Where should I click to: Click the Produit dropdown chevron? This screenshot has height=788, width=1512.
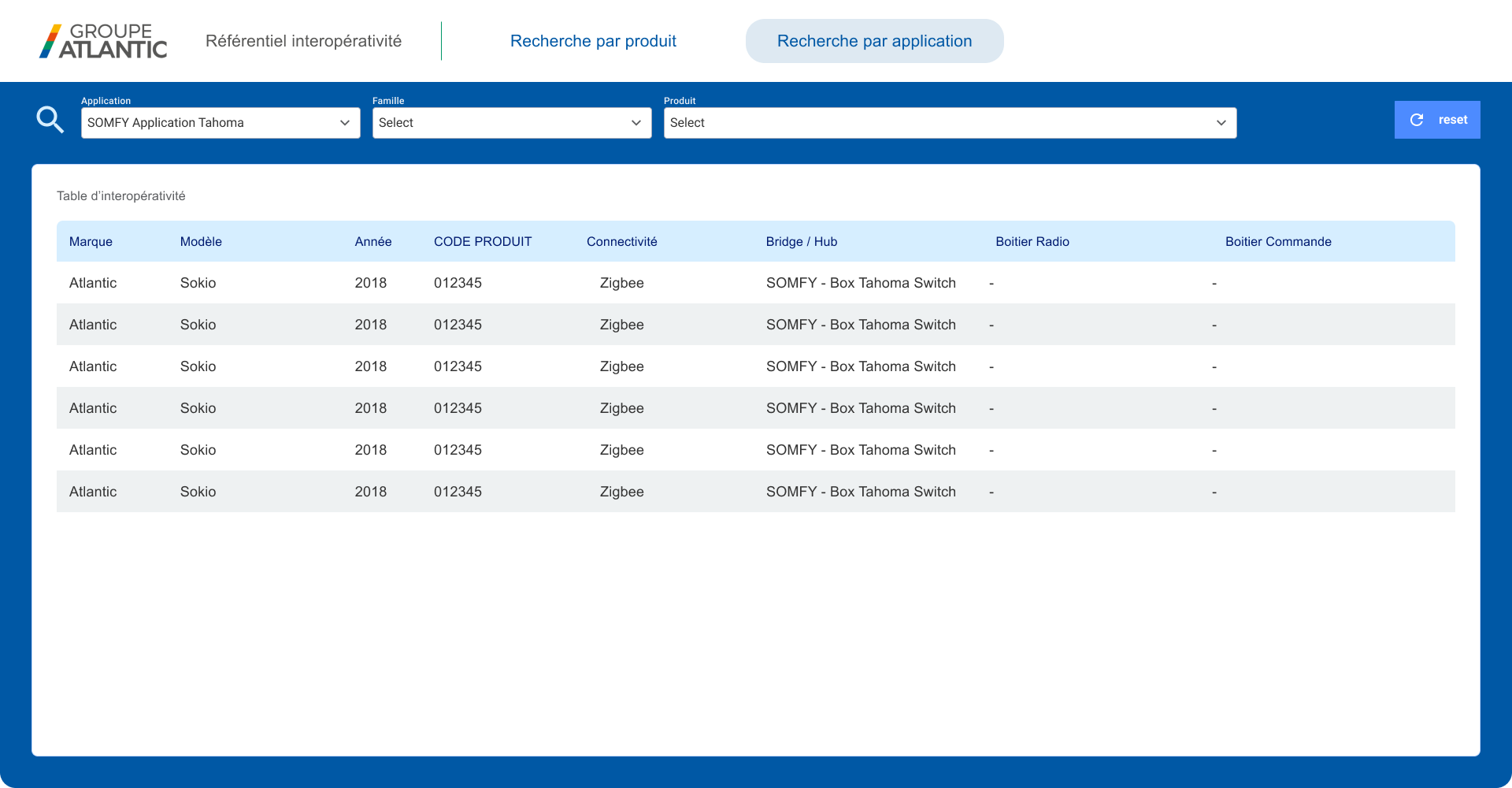click(x=1221, y=123)
